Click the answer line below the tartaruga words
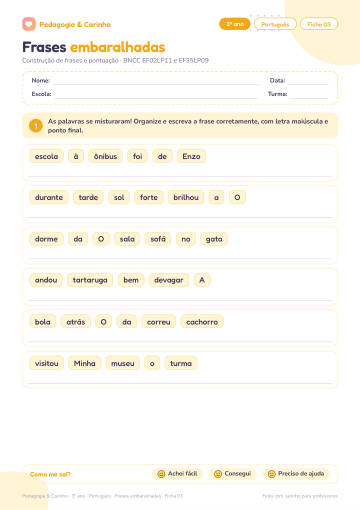 click(180, 300)
